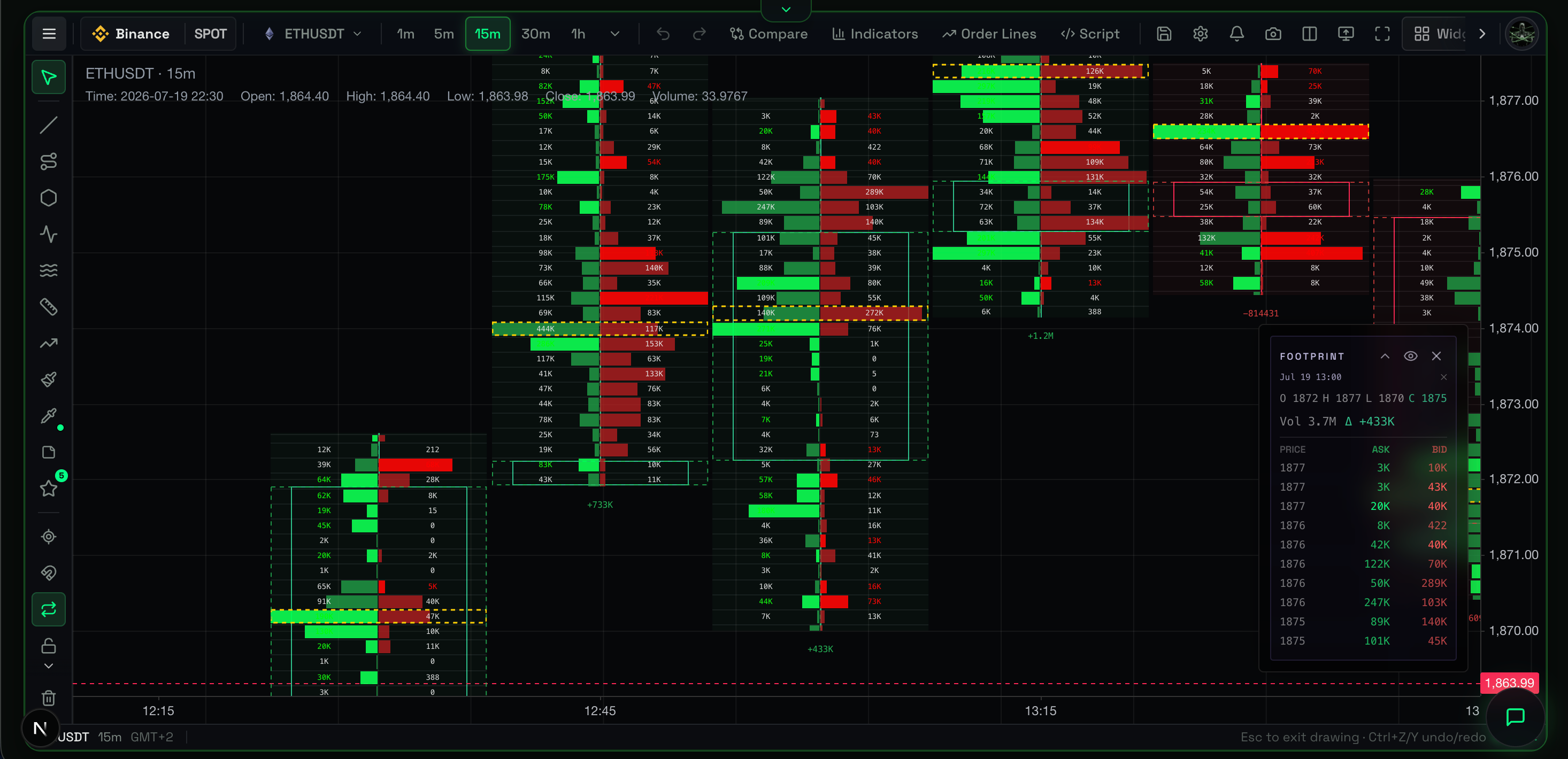Viewport: 1568px width, 759px height.
Task: Select the rising trend arrow tool
Action: click(x=49, y=343)
